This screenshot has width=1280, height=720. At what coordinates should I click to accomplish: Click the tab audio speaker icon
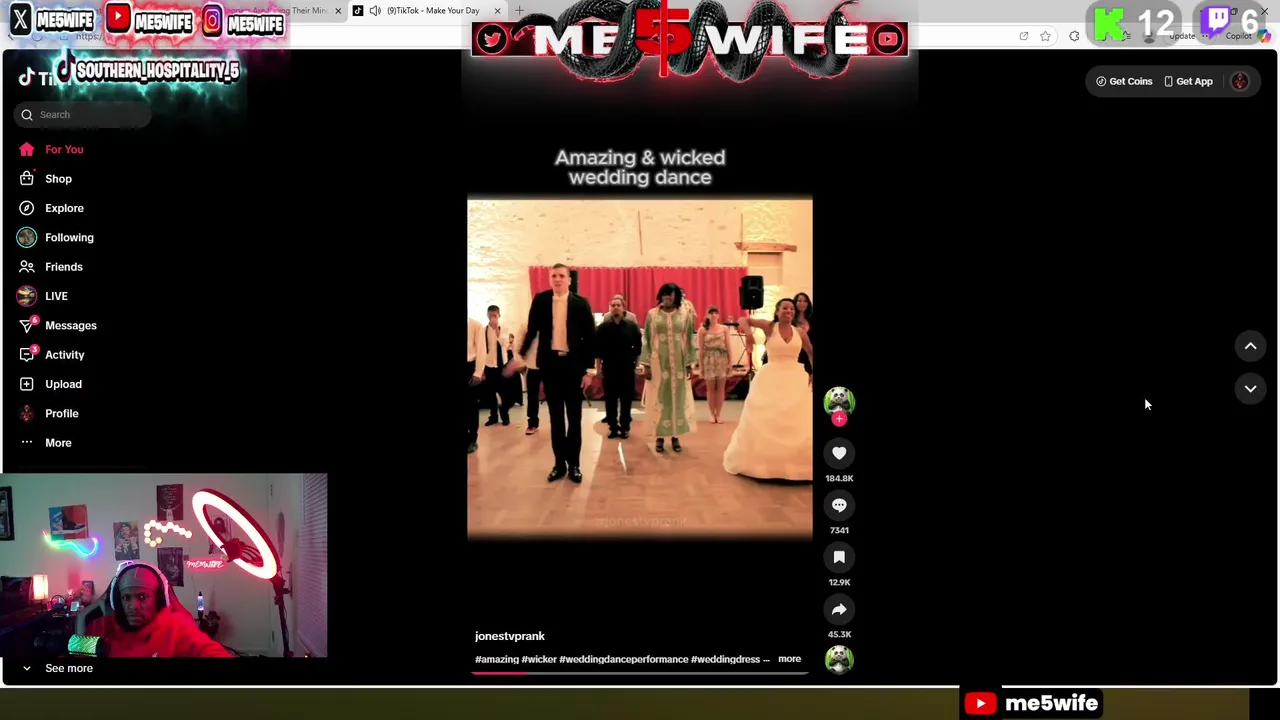375,10
